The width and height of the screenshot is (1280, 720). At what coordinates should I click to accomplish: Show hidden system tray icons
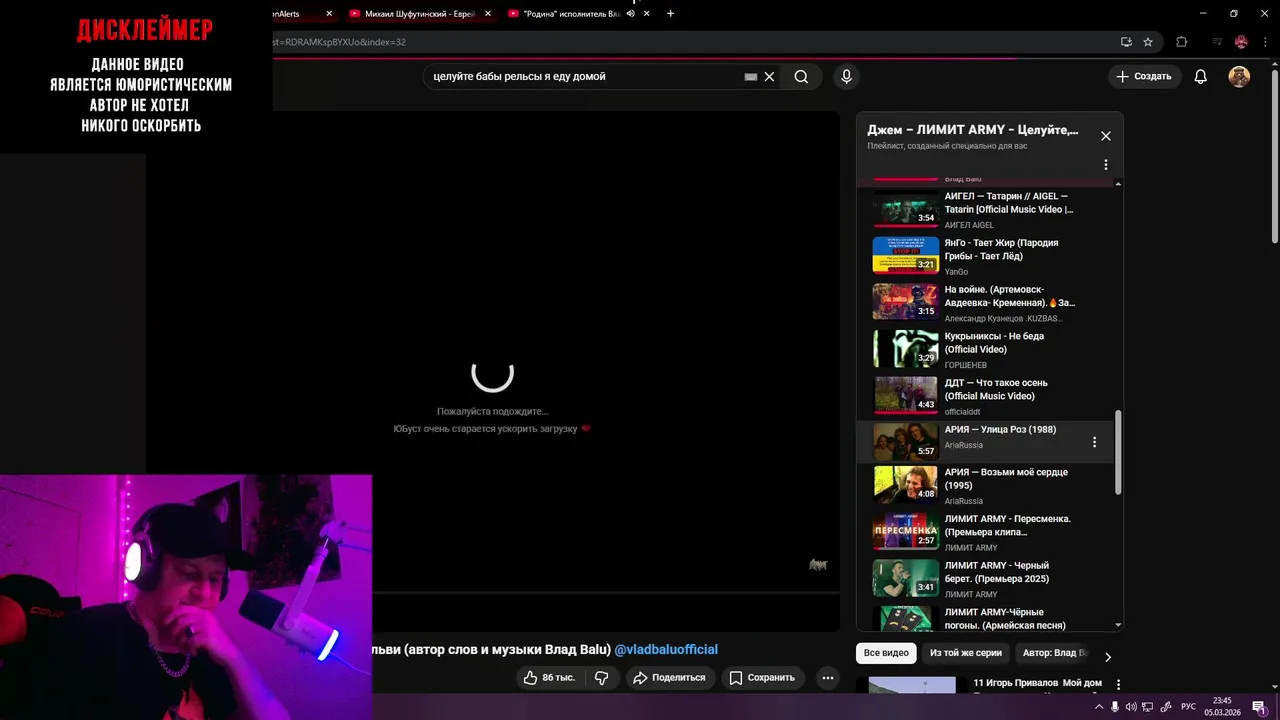[1099, 707]
